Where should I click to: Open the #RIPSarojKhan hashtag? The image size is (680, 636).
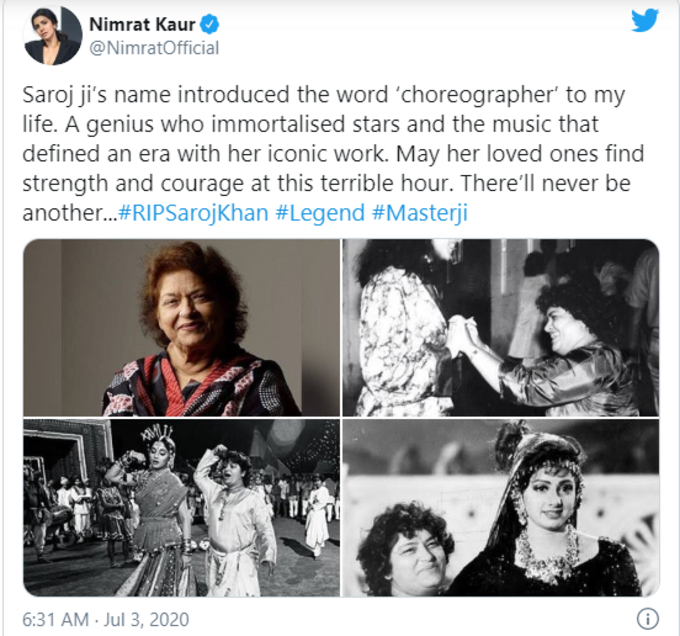coord(193,213)
